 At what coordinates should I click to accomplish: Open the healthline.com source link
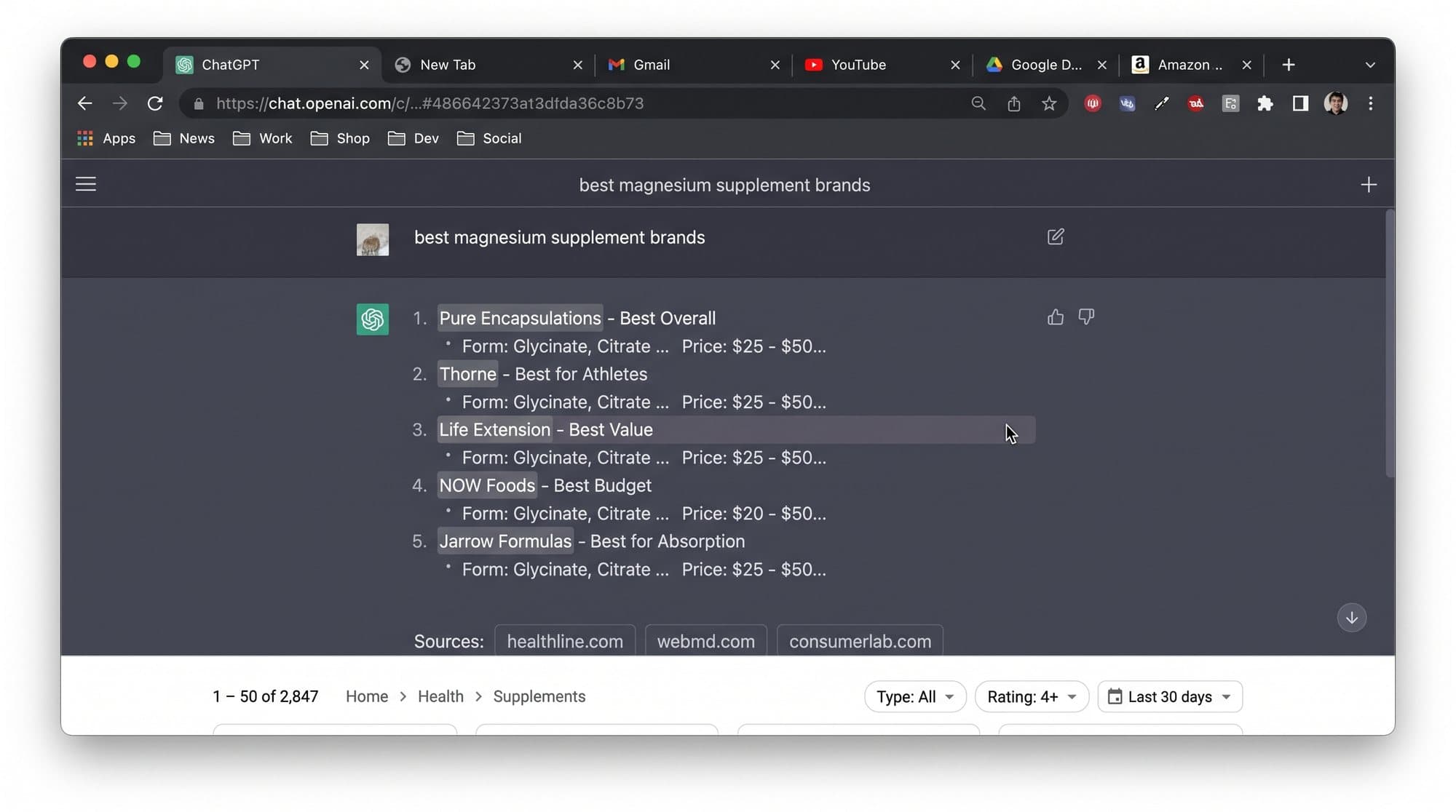tap(565, 641)
